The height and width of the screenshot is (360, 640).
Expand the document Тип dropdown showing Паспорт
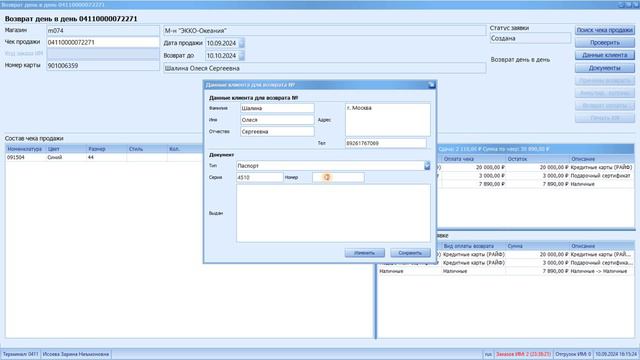tap(427, 166)
